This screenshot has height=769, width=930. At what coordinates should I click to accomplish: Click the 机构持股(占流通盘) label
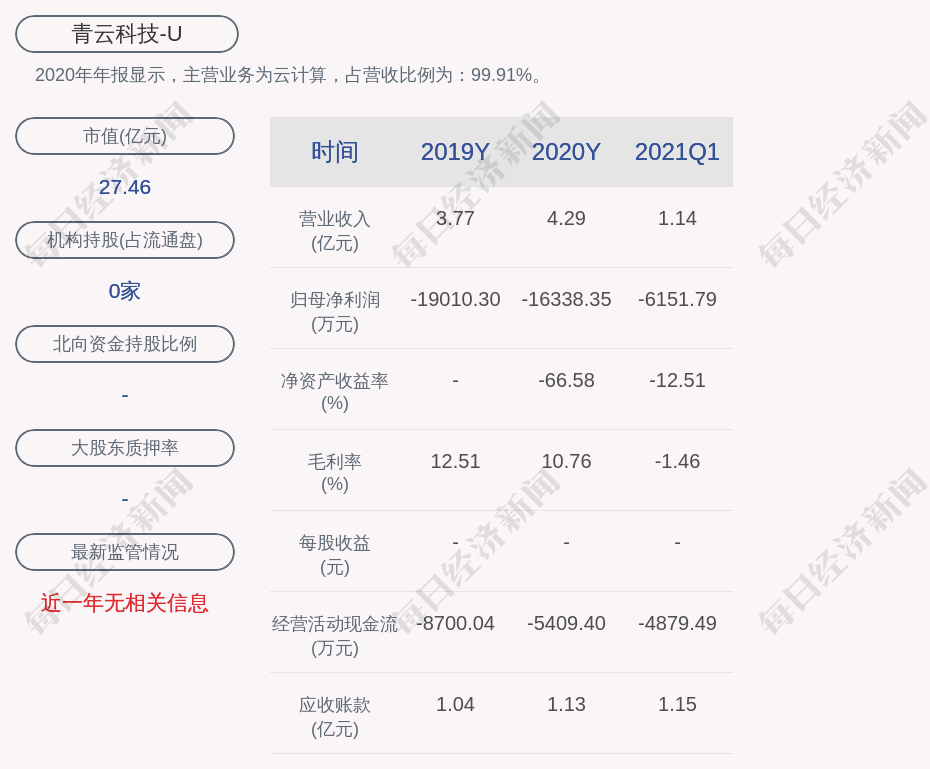pos(125,240)
